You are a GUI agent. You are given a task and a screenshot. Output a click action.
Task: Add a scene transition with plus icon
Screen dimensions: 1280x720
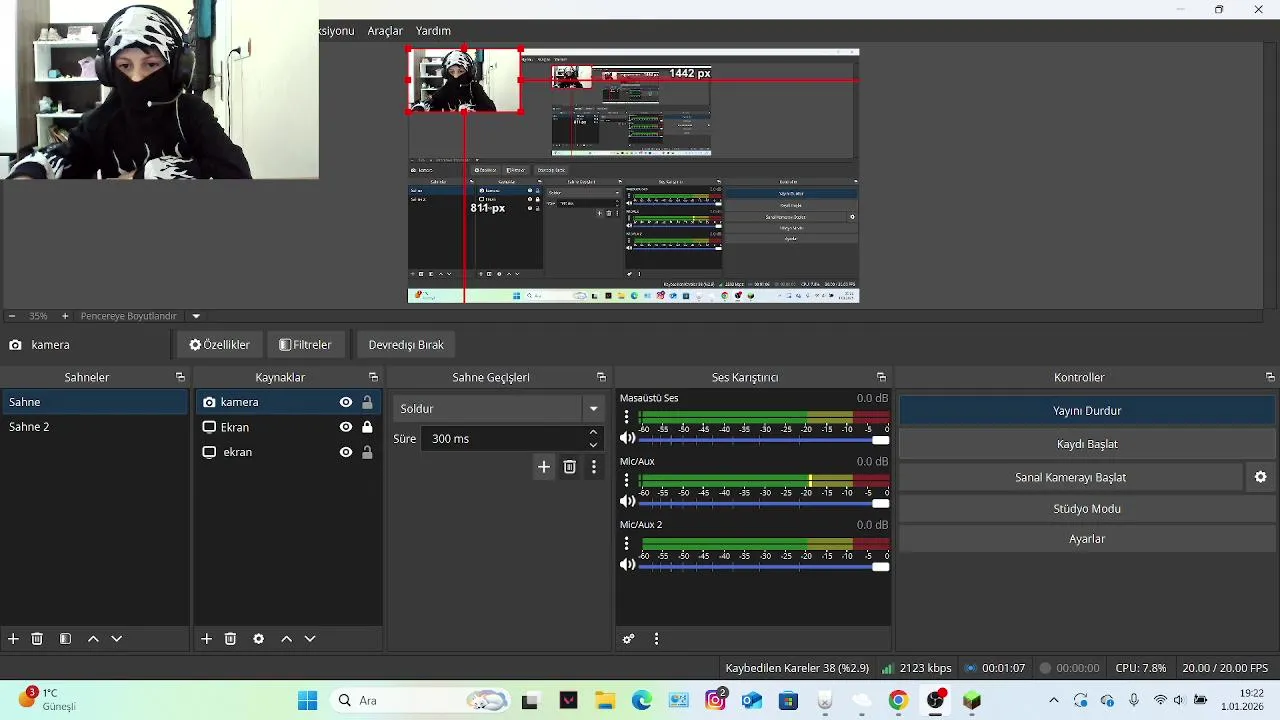pos(544,466)
